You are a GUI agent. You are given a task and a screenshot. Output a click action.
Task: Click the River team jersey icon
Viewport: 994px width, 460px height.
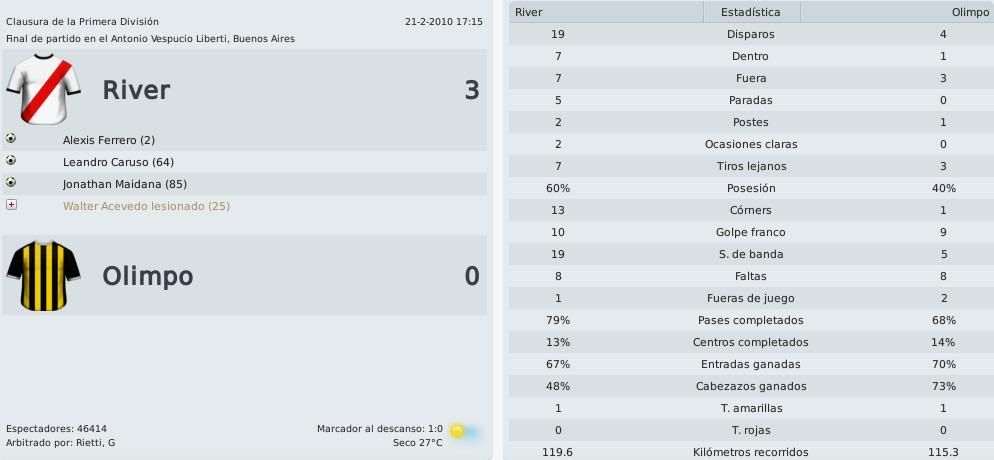(43, 89)
